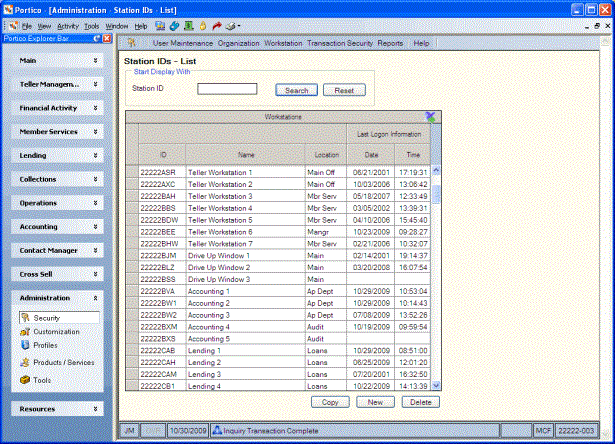Click the Workstations grid vertical scrollbar thumb
This screenshot has height=444, width=615.
coord(436,194)
